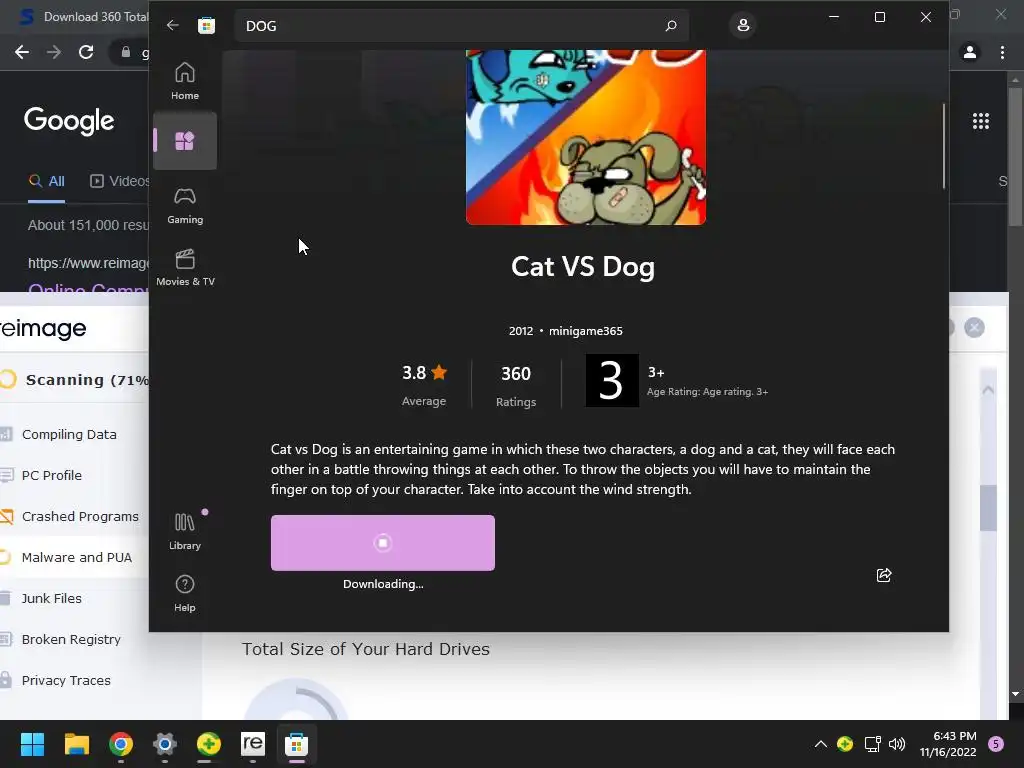Open Settings gear on the taskbar

[x=165, y=744]
